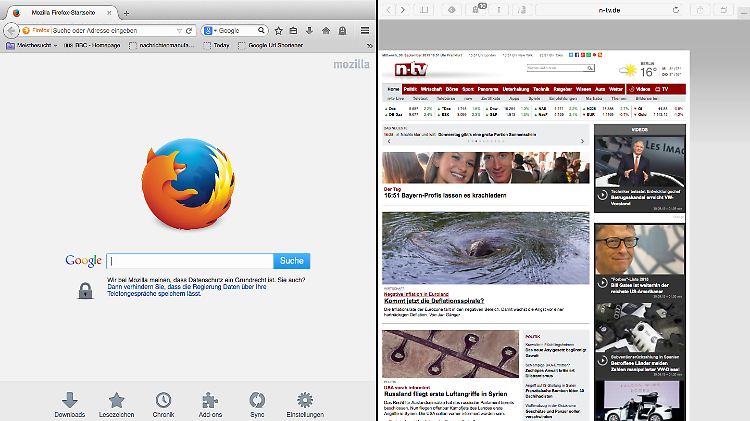This screenshot has height=421, width=750.
Task: Open Chronik from the start page launcher
Action: click(x=163, y=405)
